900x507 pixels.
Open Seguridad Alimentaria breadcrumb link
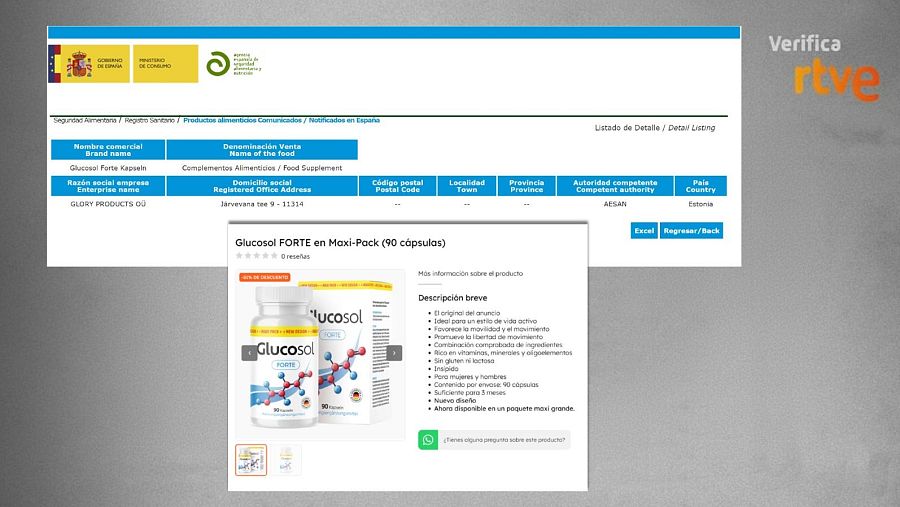[x=85, y=121]
